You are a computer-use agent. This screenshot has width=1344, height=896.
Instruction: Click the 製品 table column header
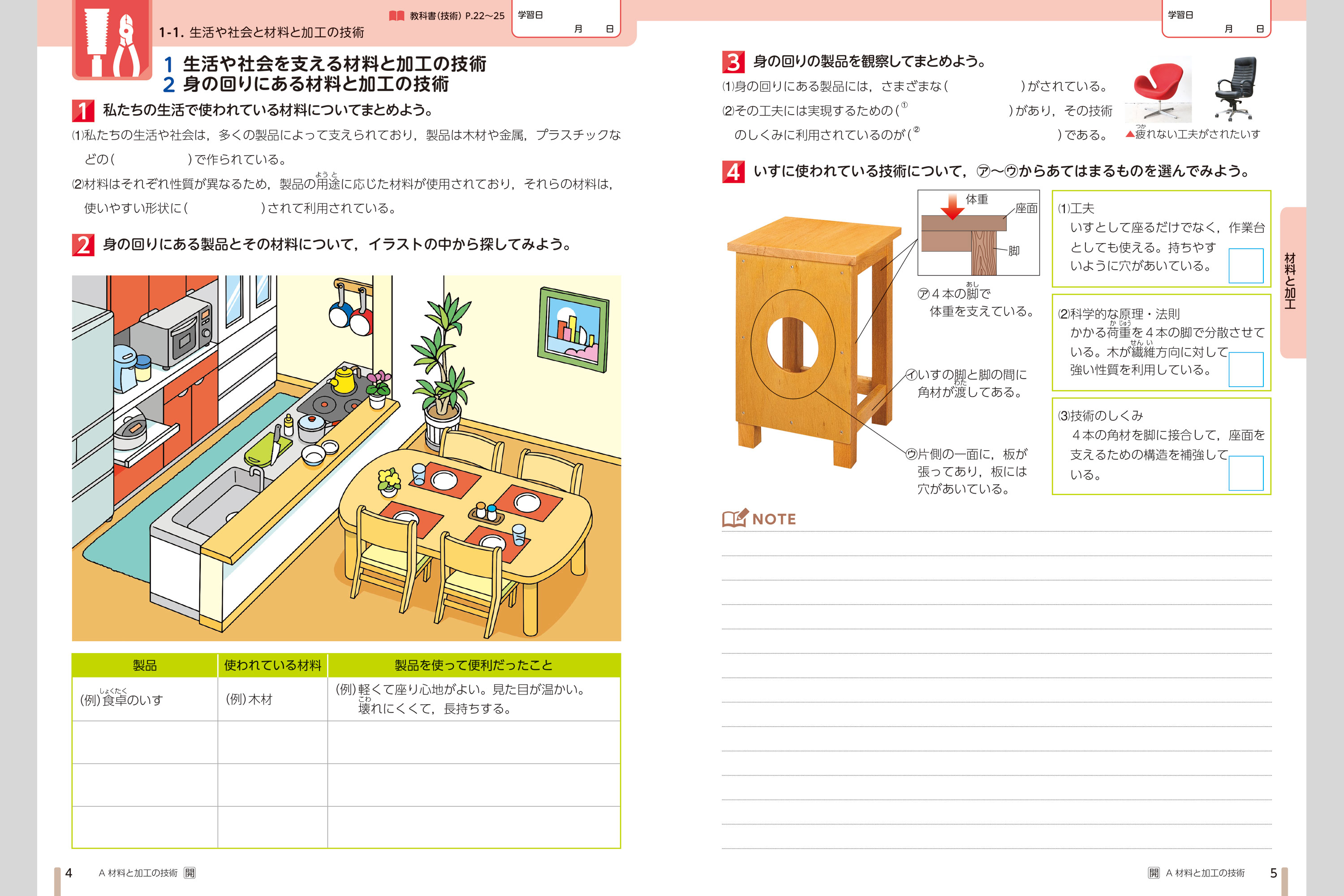[145, 665]
